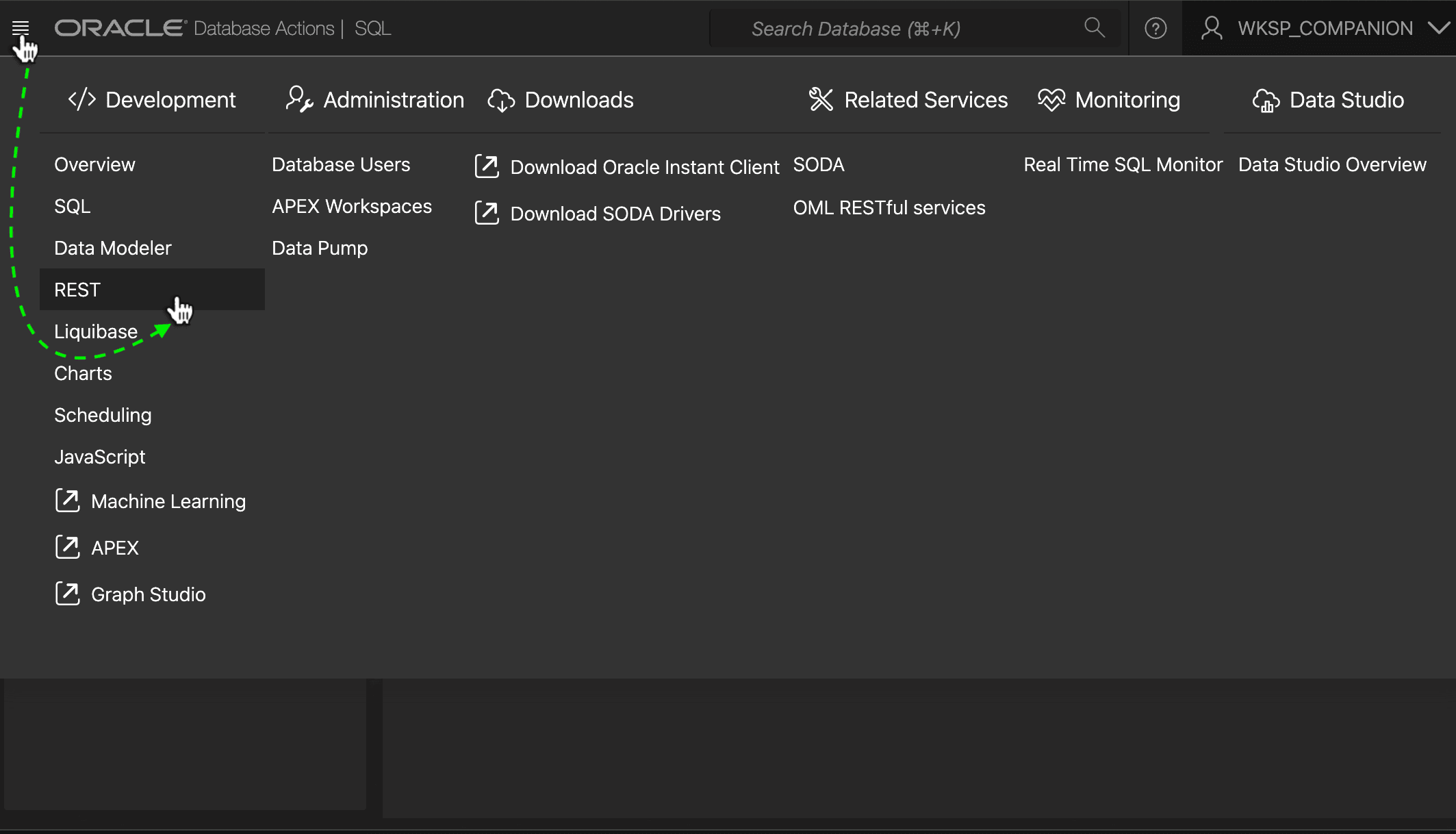Open REST from the Development menu
Viewport: 1456px width, 834px height.
point(152,290)
